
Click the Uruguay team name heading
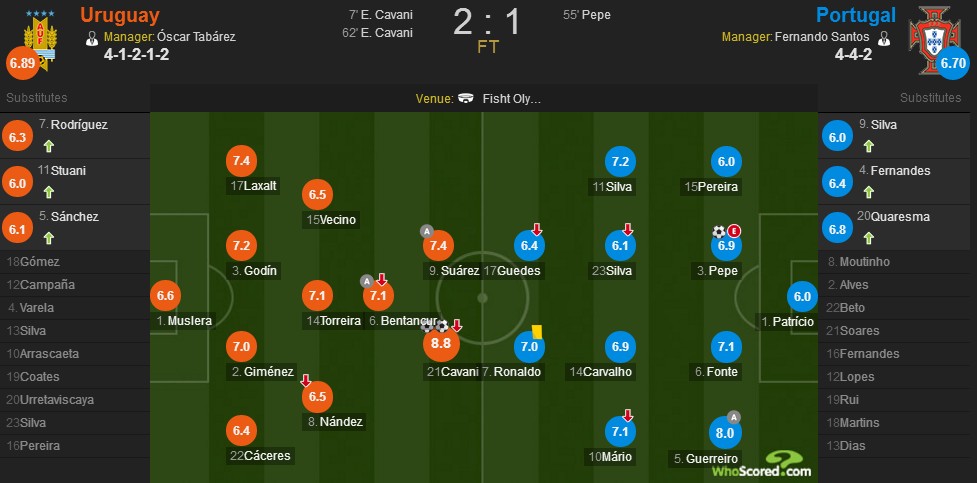120,14
